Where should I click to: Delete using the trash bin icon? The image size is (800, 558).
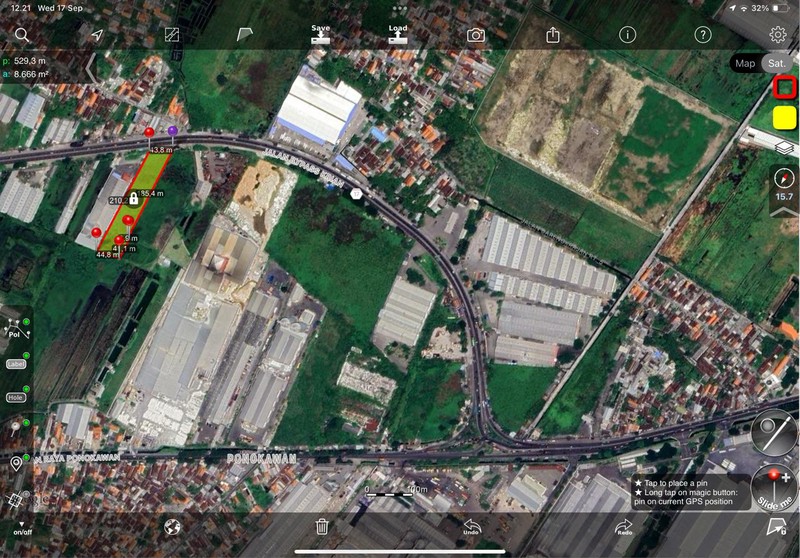click(322, 526)
